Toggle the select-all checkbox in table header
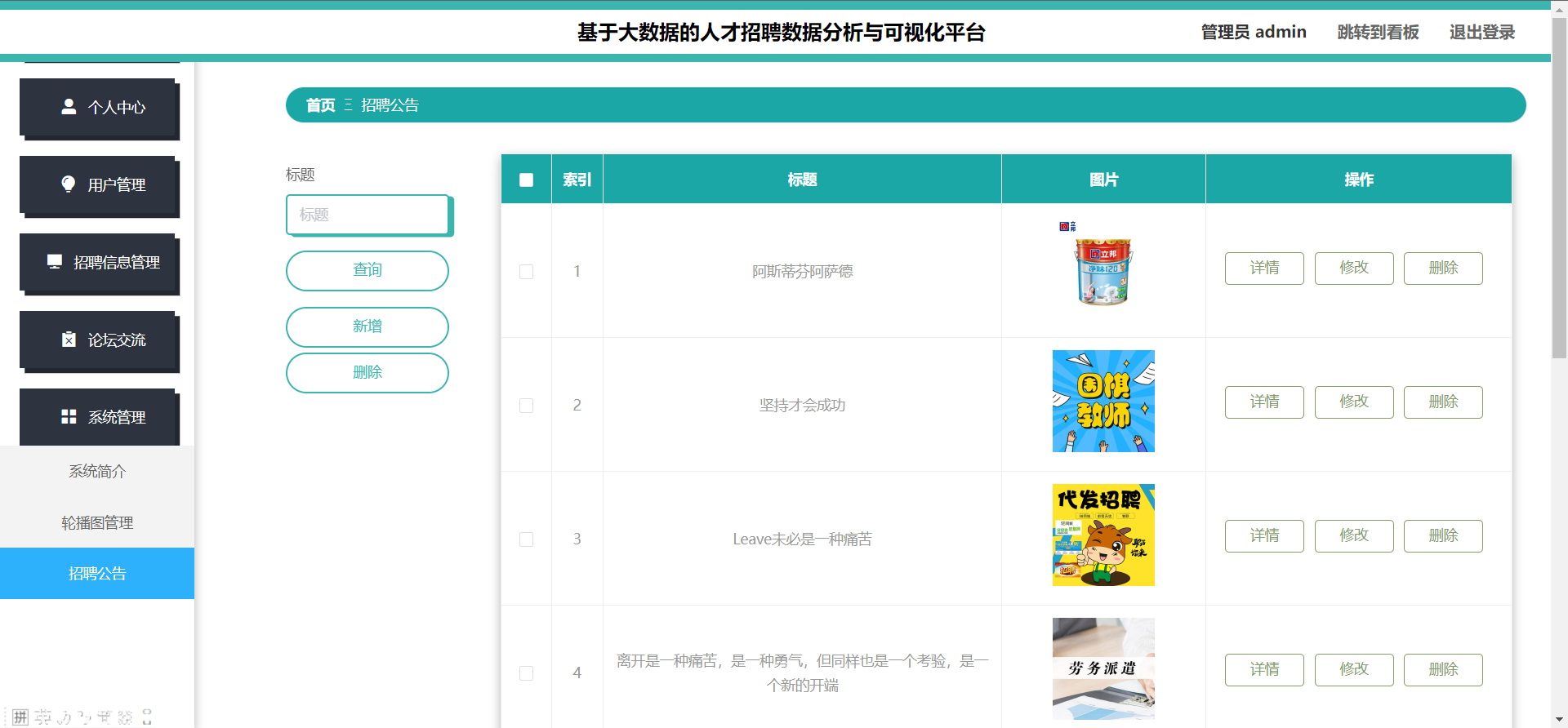1568x728 pixels. coord(526,180)
